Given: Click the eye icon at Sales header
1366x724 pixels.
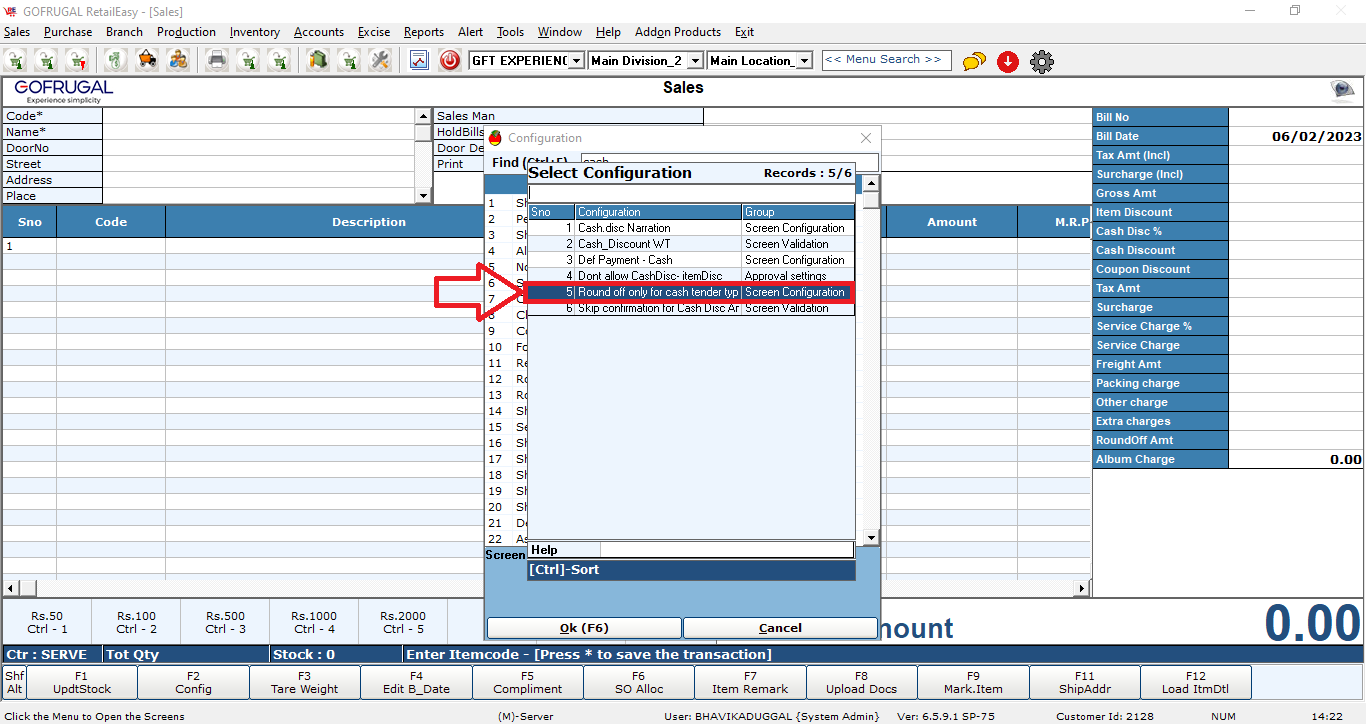Looking at the screenshot, I should [1342, 90].
